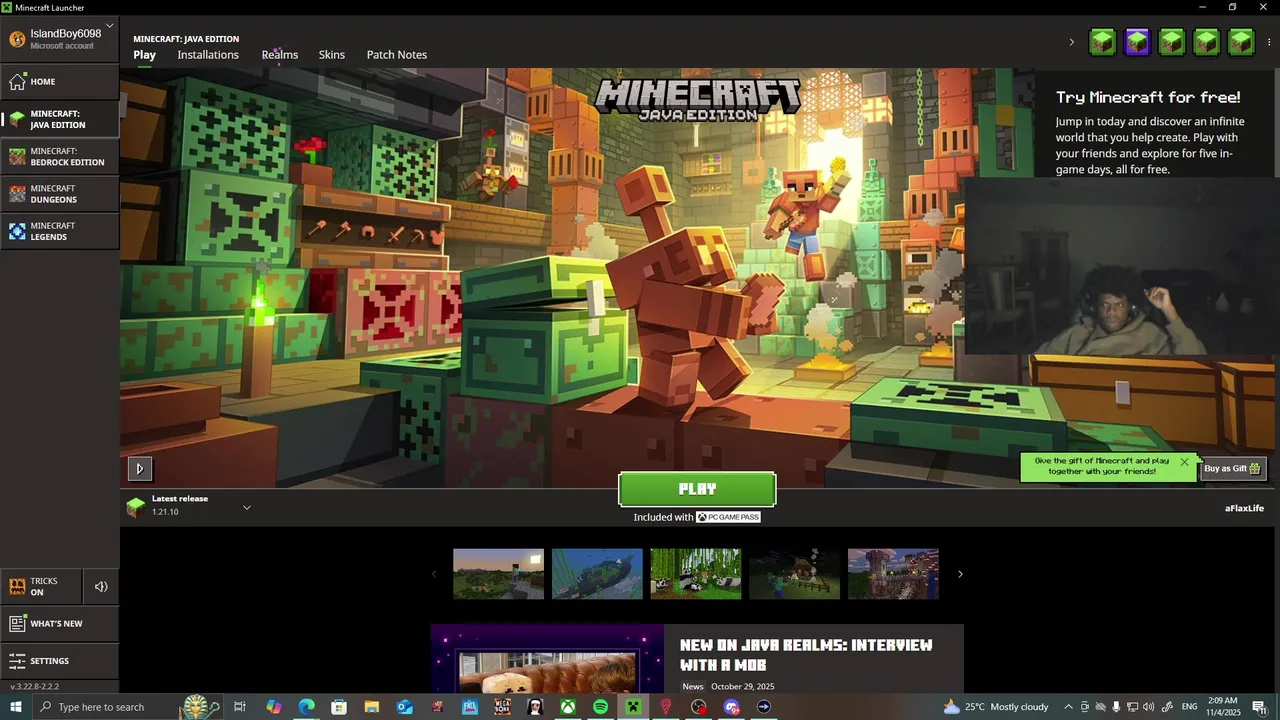Click the Buy as Gift button

point(1232,468)
